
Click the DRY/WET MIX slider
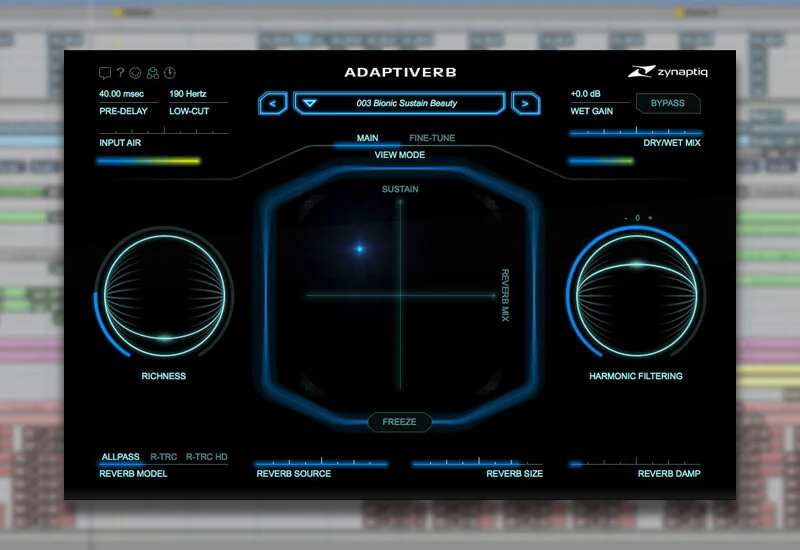tap(636, 133)
